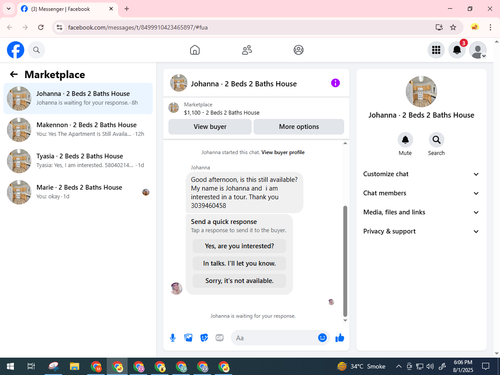This screenshot has height=375, width=500.
Task: Click the View buyer button
Action: (210, 127)
